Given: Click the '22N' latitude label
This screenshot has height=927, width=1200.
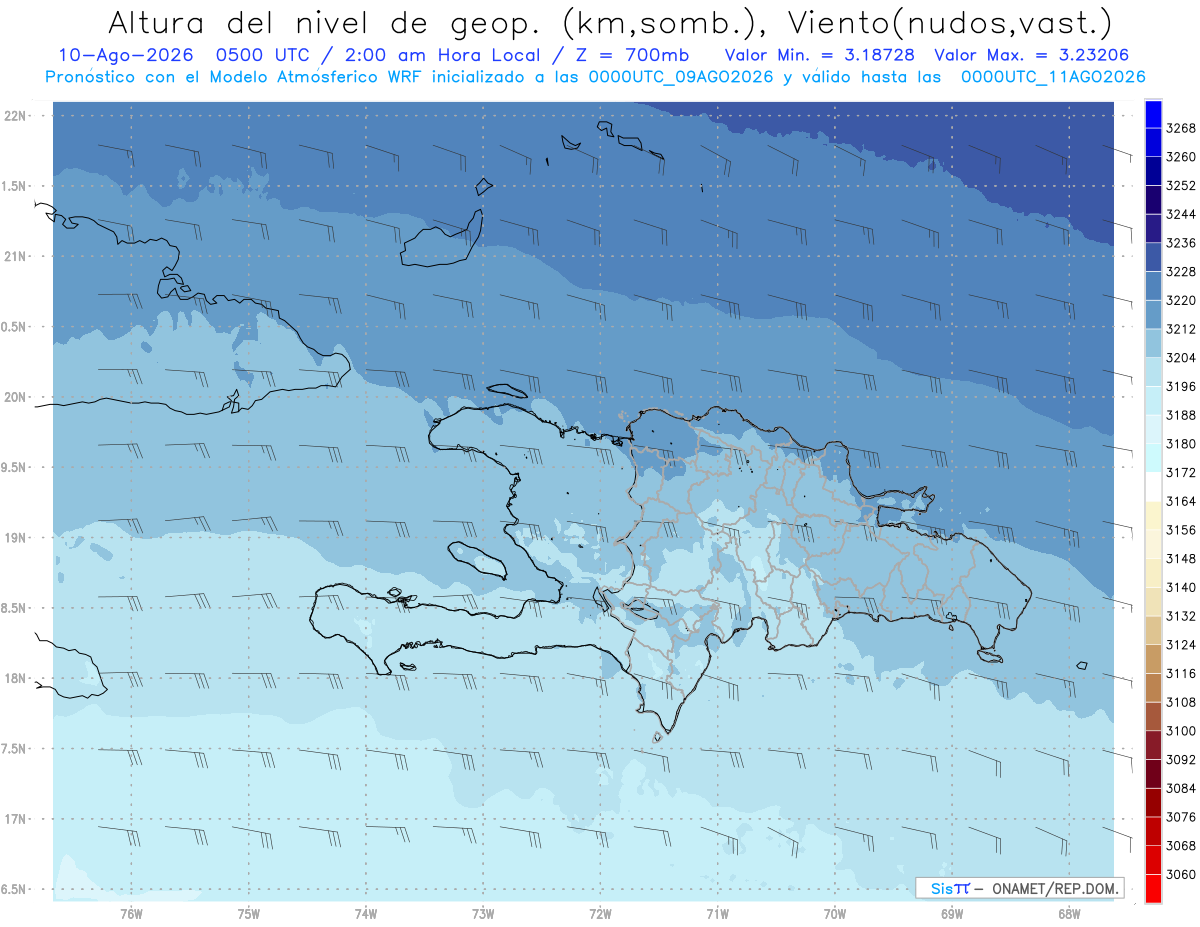Looking at the screenshot, I should [x=16, y=116].
